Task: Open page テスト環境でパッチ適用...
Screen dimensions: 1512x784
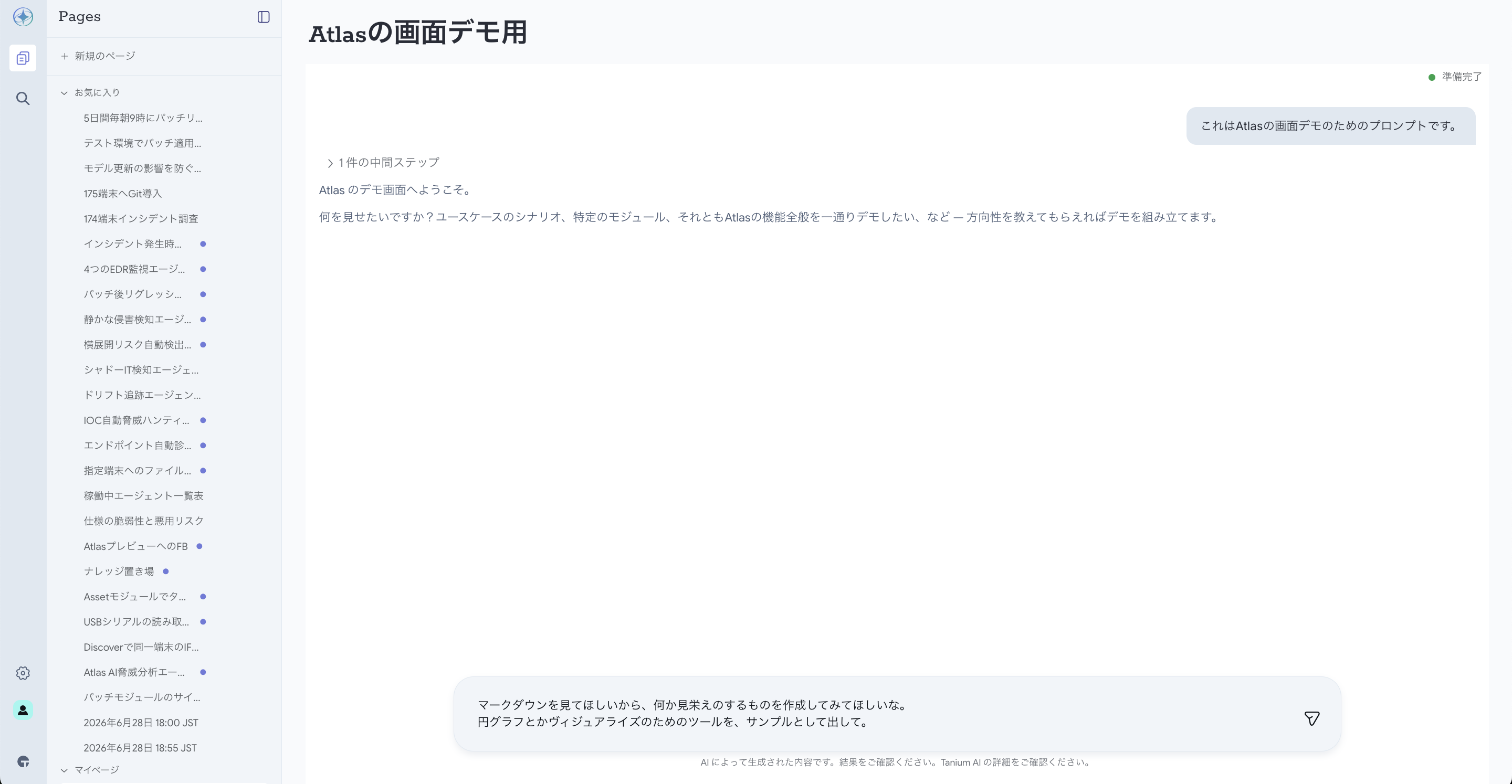Action: (x=142, y=143)
